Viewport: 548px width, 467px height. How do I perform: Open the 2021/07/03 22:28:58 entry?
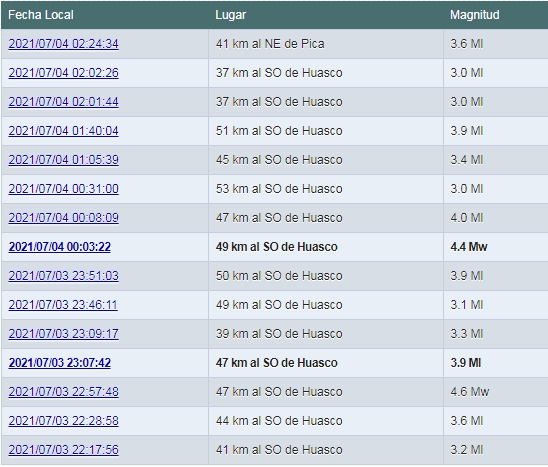63,421
